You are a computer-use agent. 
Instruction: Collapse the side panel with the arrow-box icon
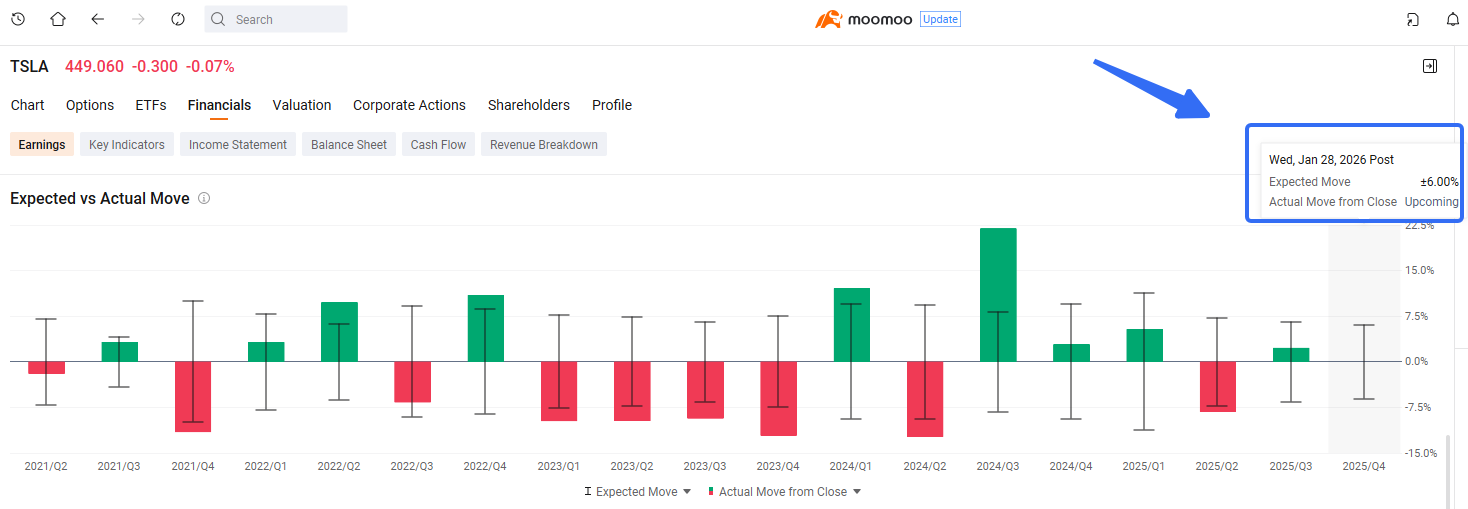(x=1430, y=66)
